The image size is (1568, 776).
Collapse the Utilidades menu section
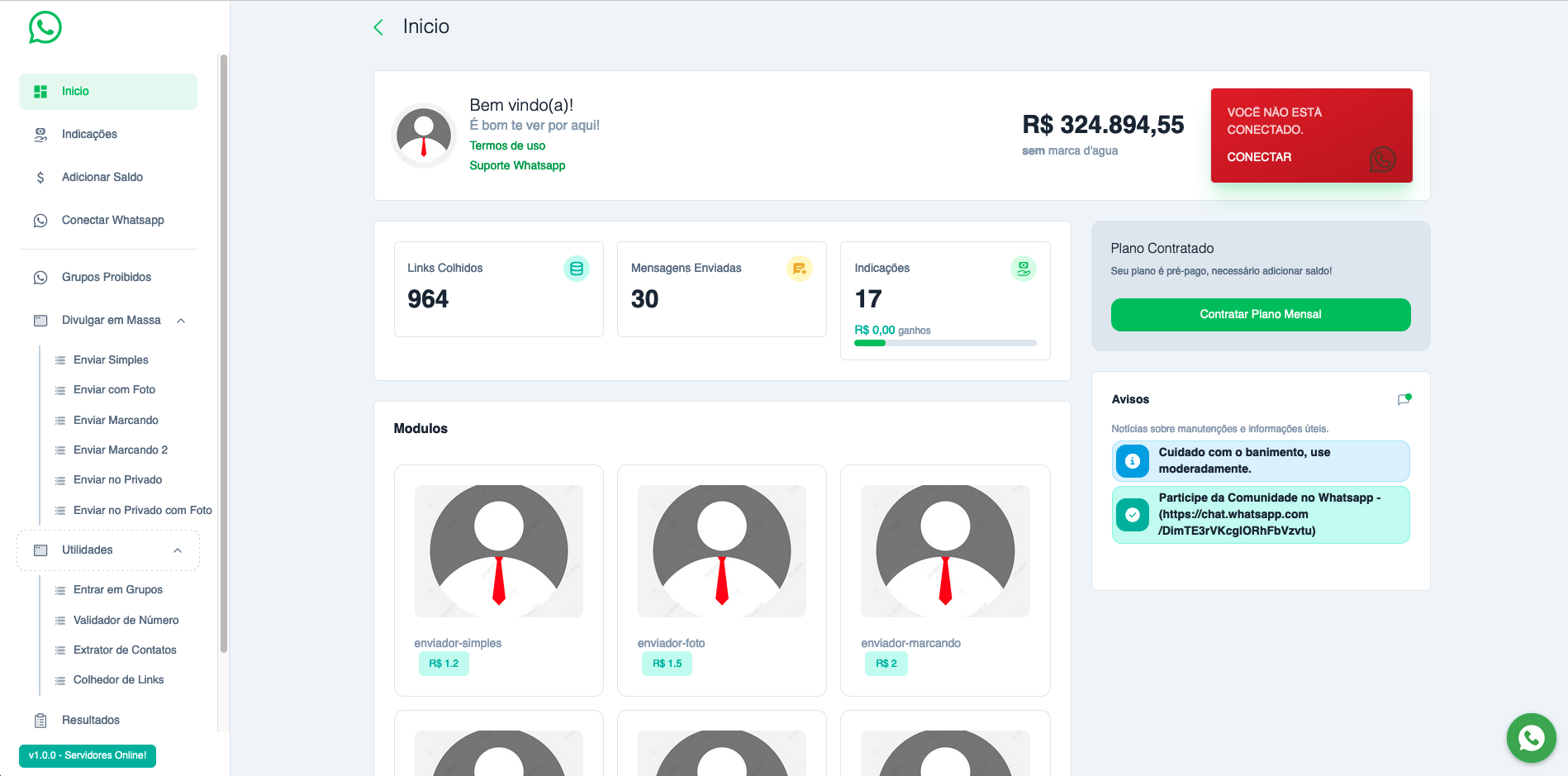point(178,550)
